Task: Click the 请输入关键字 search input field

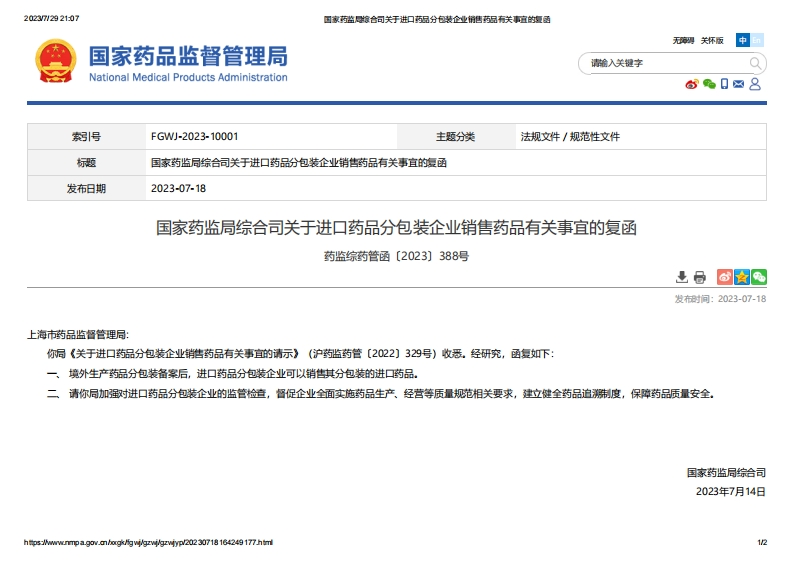Action: (x=660, y=63)
